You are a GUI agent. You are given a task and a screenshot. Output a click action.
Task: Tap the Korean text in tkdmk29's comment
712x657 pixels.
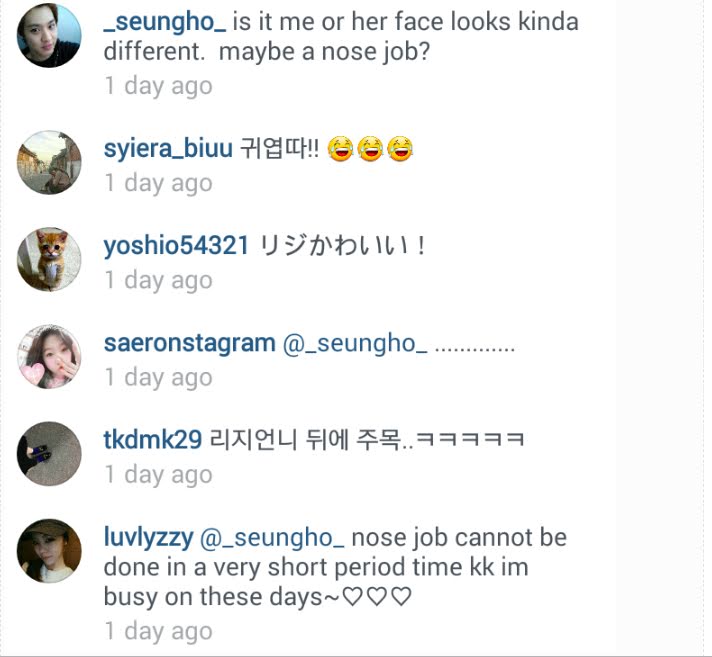point(367,440)
